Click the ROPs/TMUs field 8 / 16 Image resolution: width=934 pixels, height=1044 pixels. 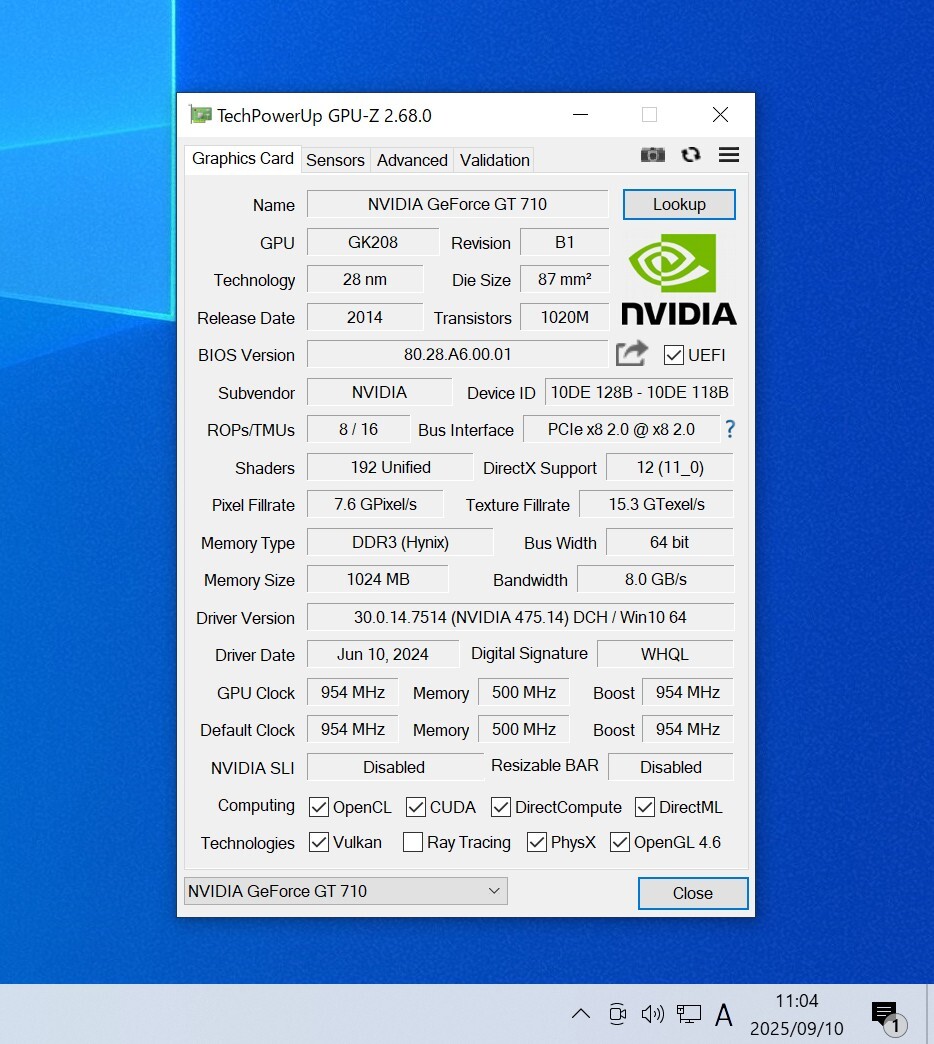point(358,429)
